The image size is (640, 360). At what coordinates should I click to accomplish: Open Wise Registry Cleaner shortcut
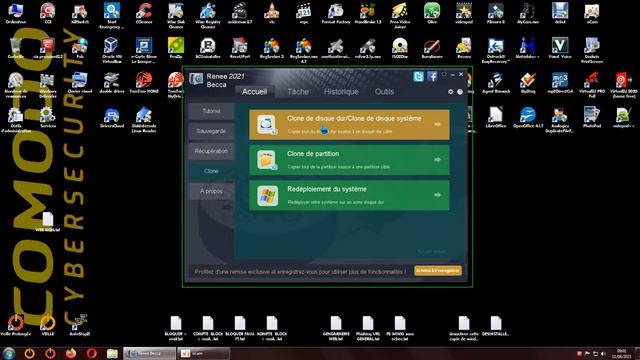click(x=208, y=16)
